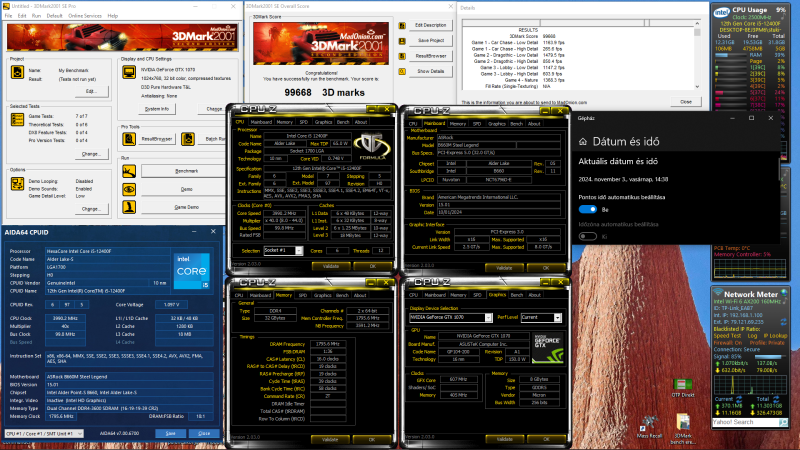
Task: Click the Yahoo! Search input field
Action: click(x=745, y=422)
